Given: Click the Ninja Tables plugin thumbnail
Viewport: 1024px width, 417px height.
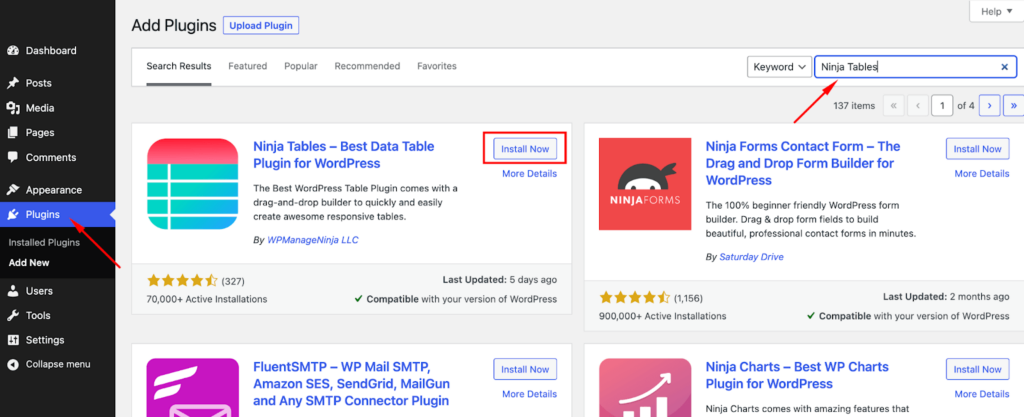Looking at the screenshot, I should click(x=193, y=184).
